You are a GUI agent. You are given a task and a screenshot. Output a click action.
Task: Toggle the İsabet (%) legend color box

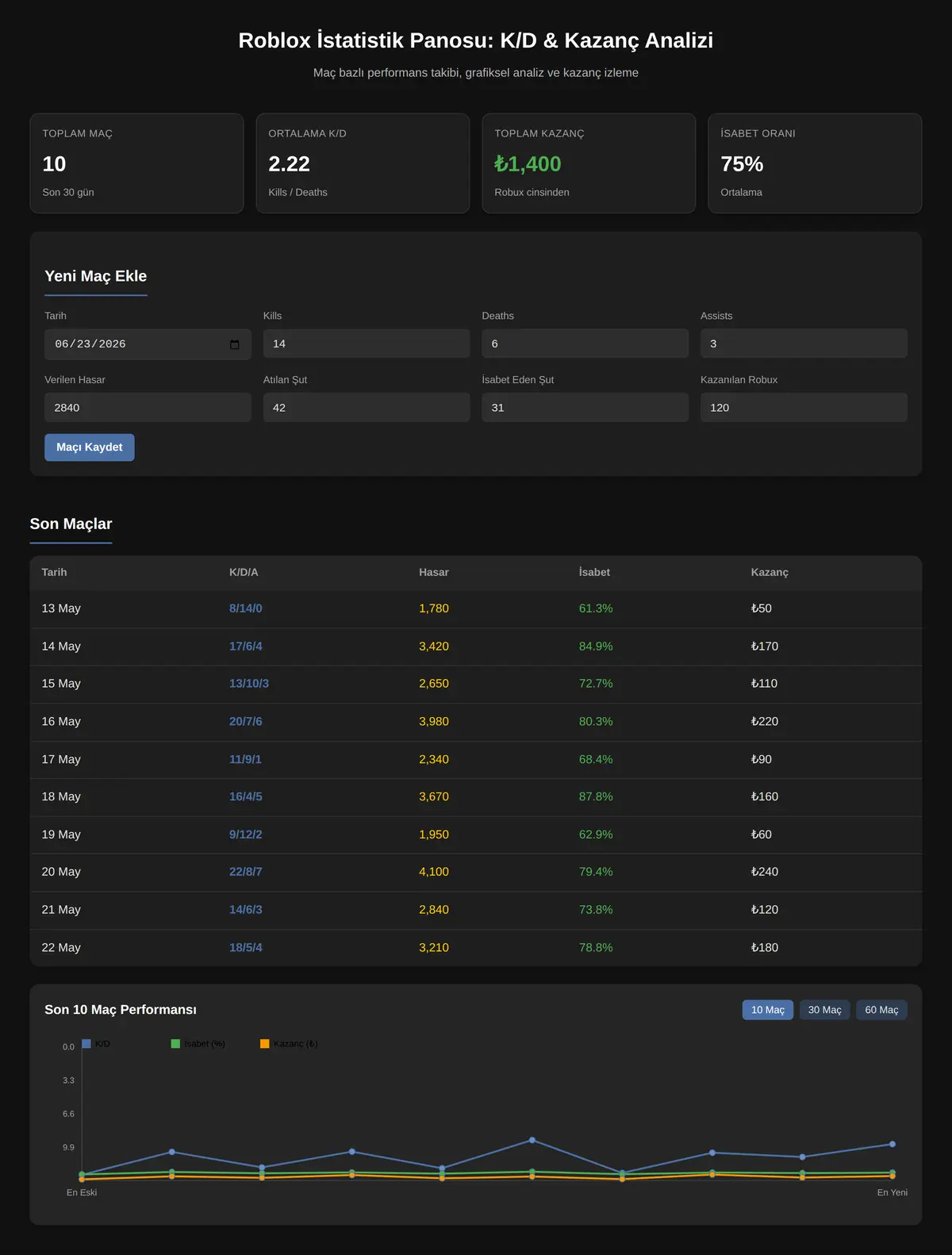point(175,1044)
